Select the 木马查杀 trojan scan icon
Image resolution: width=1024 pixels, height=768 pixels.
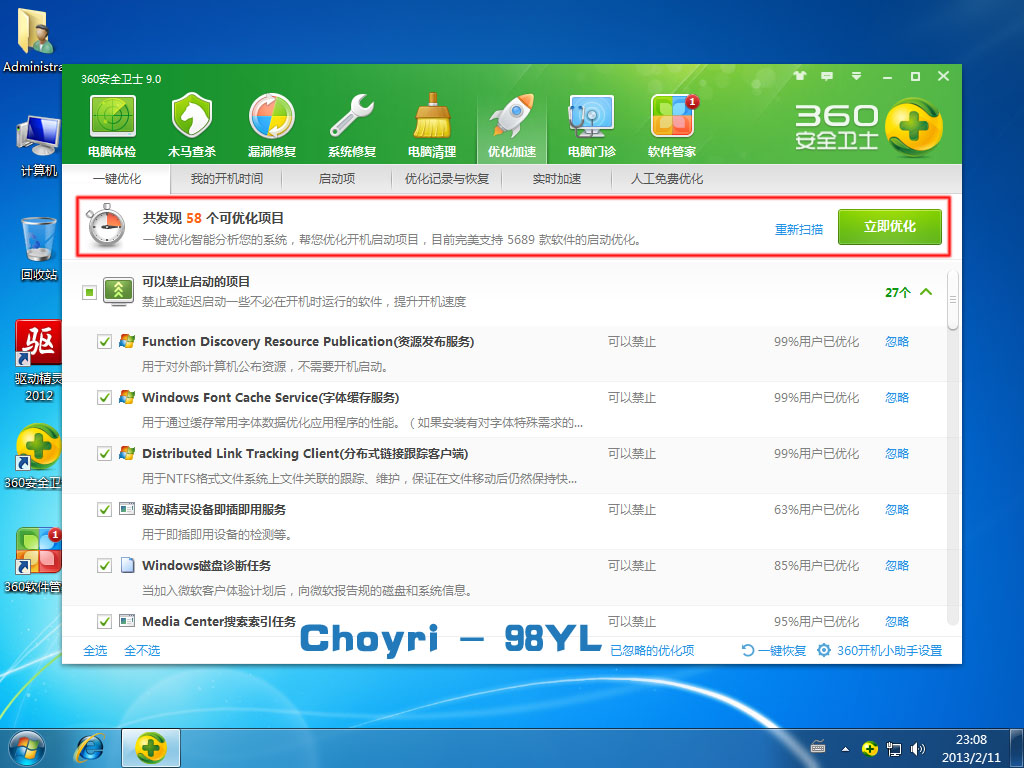click(x=192, y=127)
